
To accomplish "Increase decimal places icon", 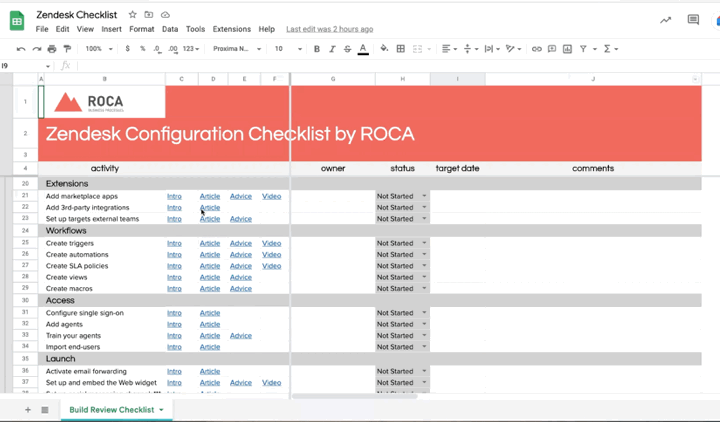I will click(x=173, y=49).
